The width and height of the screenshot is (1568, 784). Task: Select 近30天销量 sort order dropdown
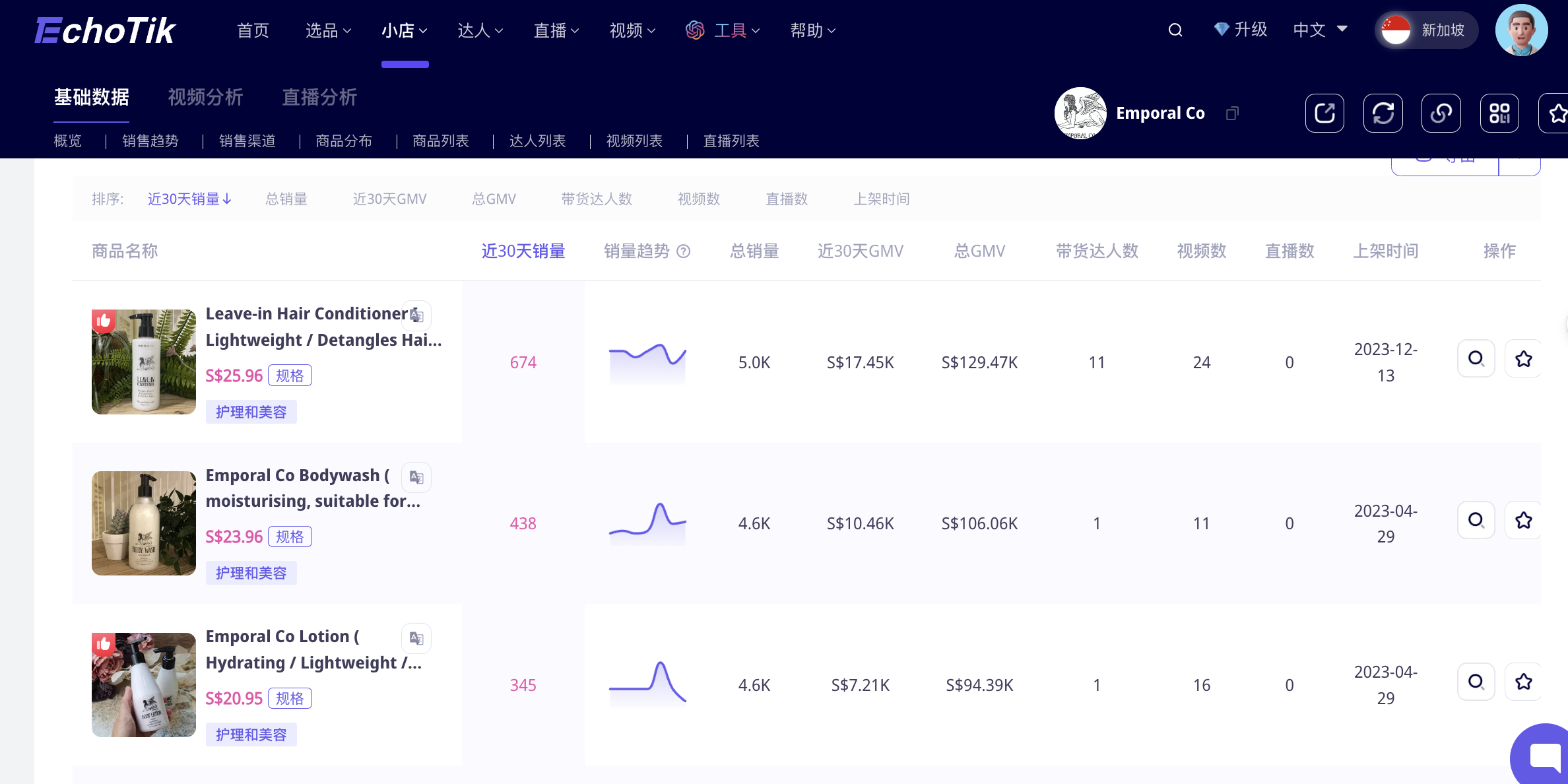tap(189, 197)
